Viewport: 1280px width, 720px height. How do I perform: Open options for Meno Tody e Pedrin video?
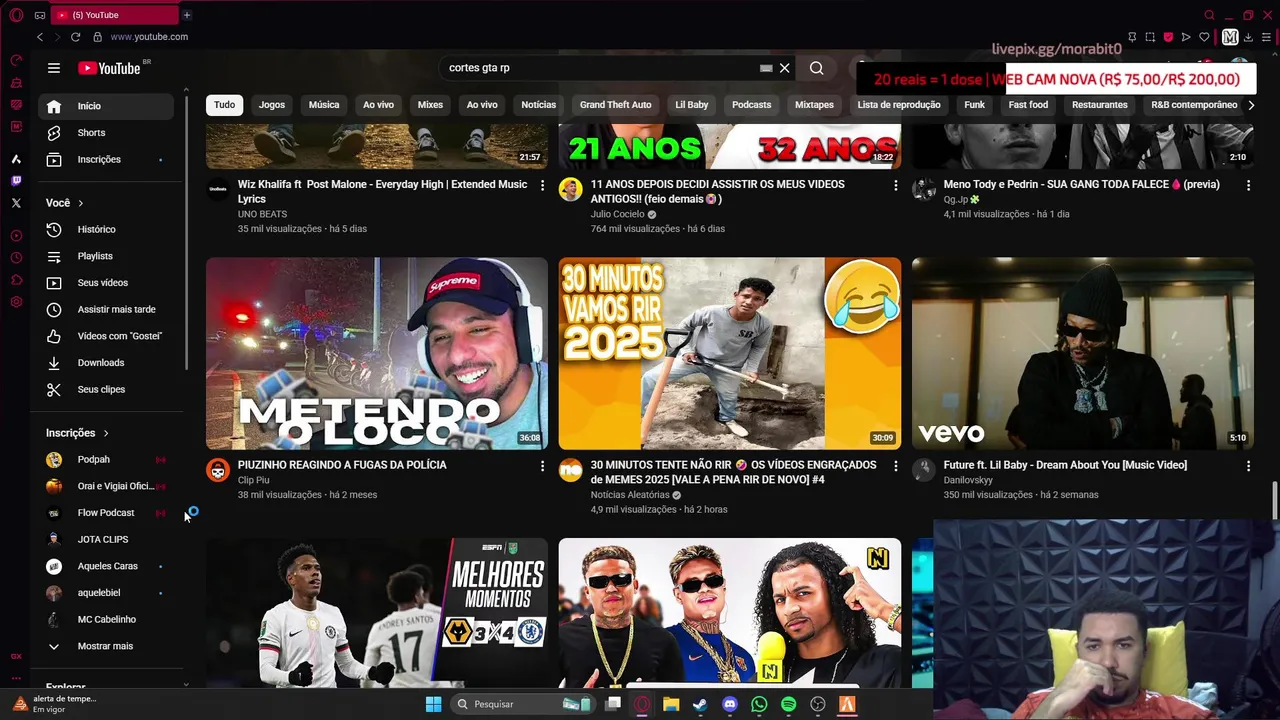(x=1248, y=185)
